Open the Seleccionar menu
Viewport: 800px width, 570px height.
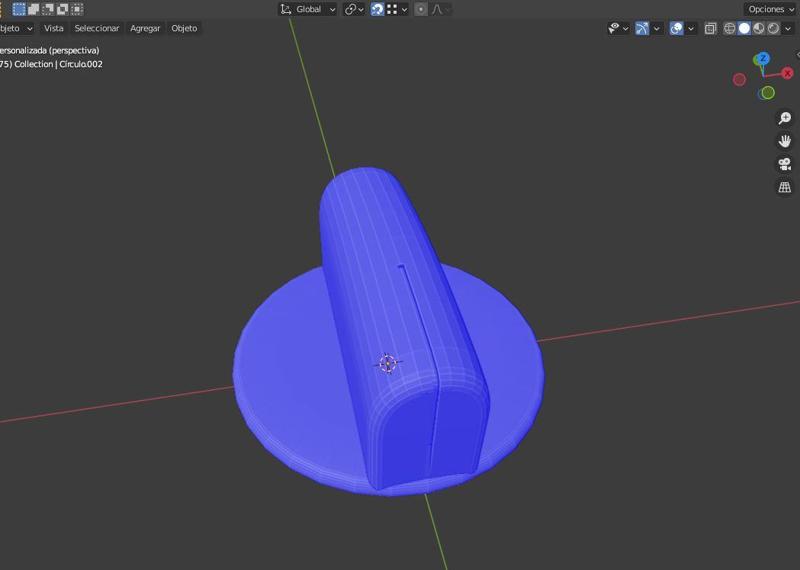click(97, 29)
